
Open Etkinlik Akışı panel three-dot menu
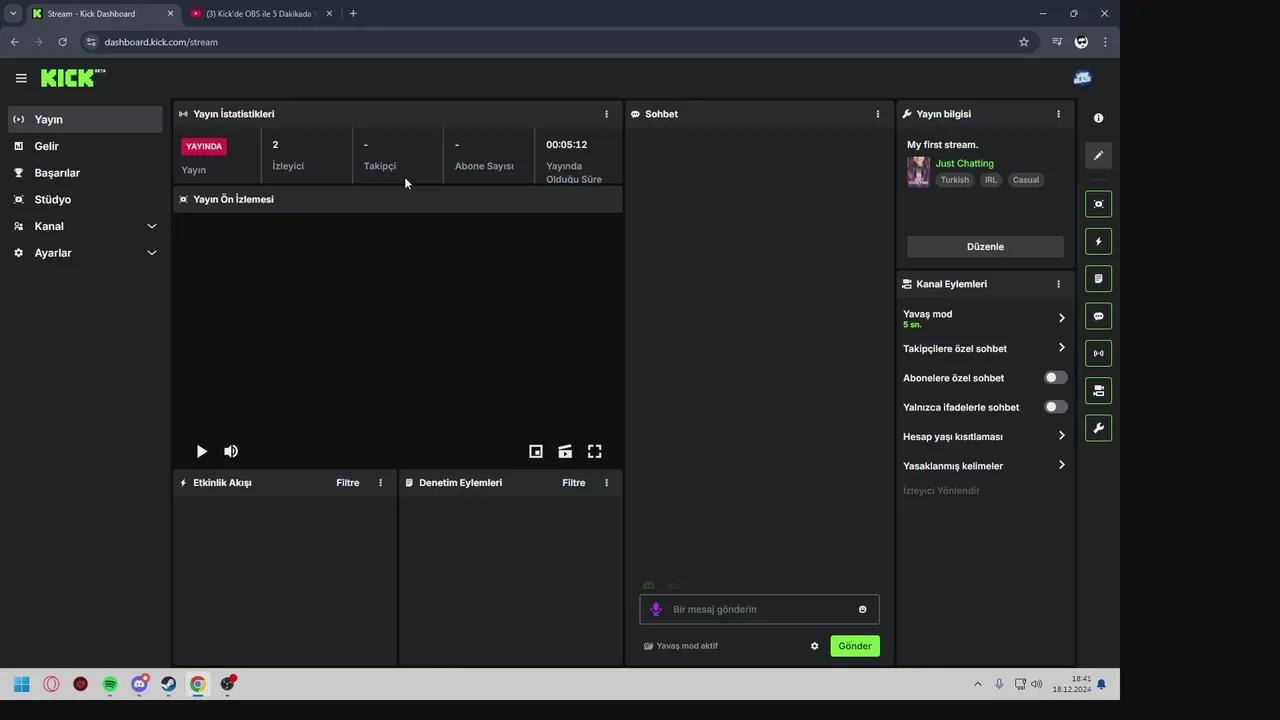380,483
